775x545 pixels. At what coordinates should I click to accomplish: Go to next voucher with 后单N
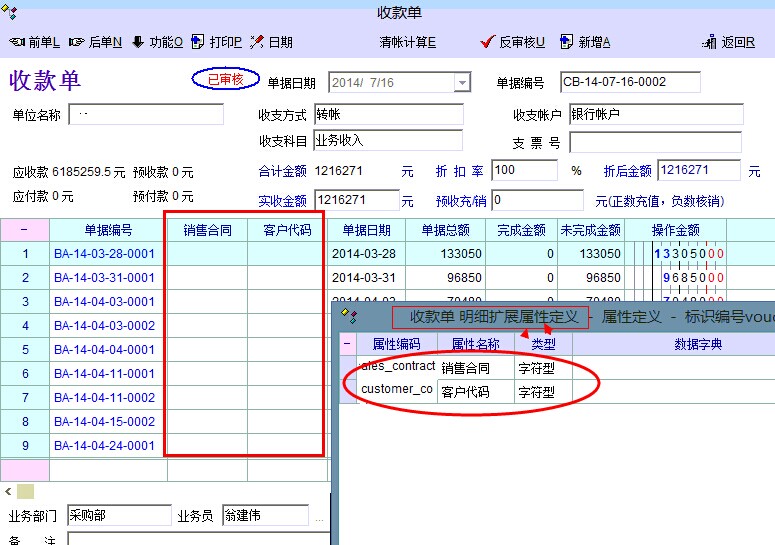[x=95, y=42]
